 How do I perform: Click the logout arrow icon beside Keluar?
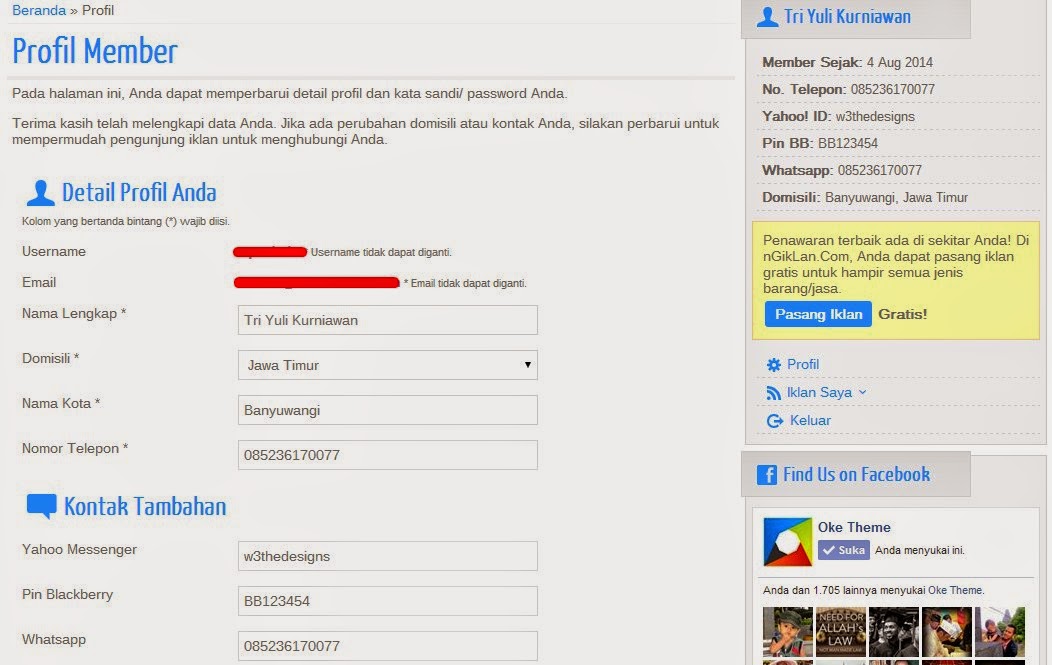[774, 421]
